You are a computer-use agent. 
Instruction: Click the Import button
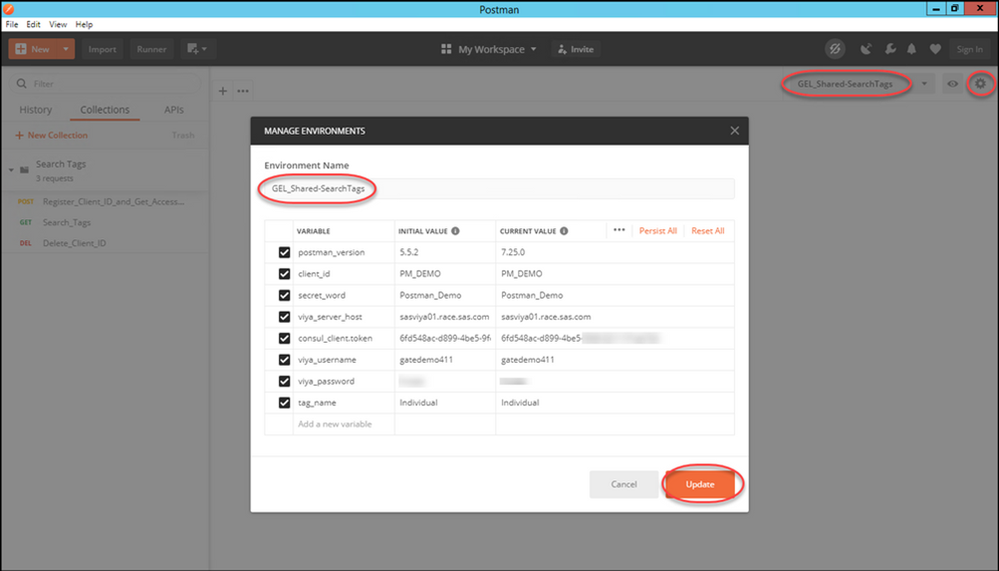pos(103,49)
